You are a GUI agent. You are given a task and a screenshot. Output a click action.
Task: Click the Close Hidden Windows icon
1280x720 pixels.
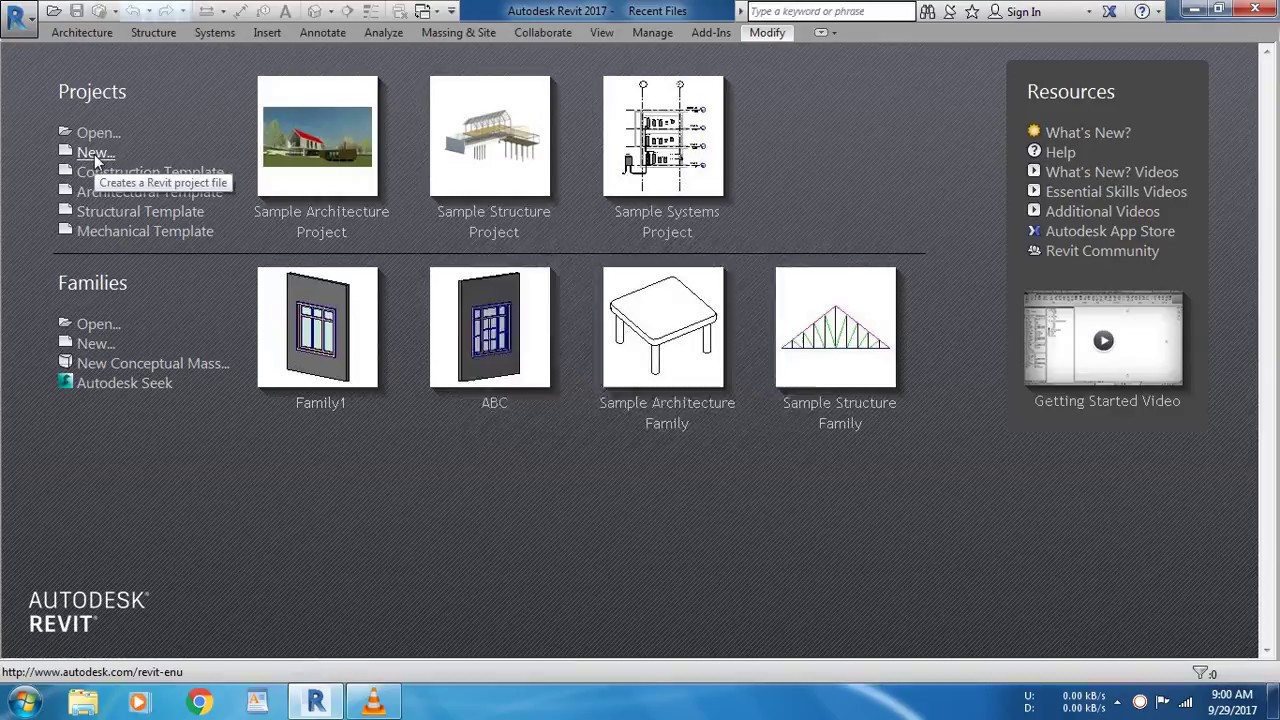coord(400,11)
